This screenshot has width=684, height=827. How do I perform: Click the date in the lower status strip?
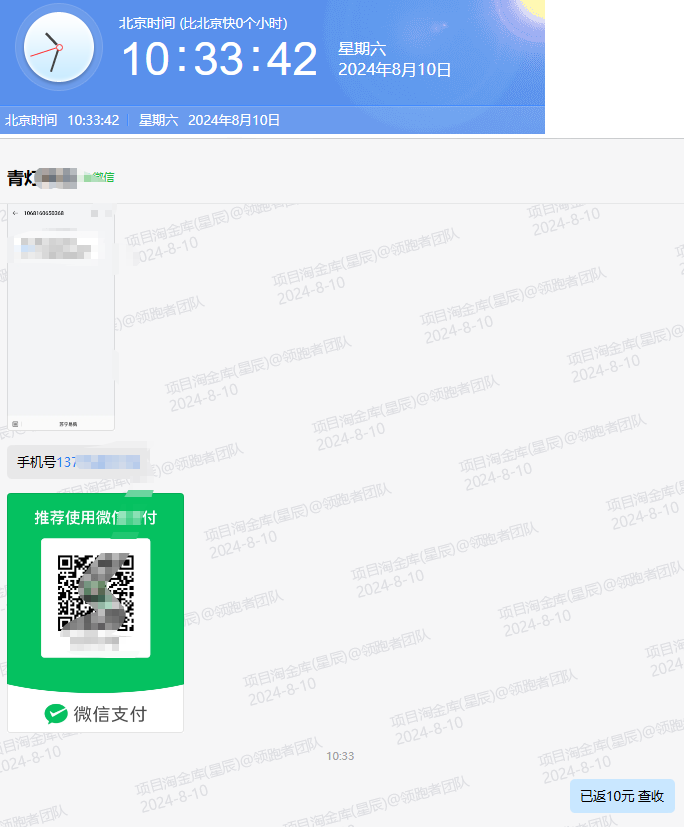pos(233,120)
